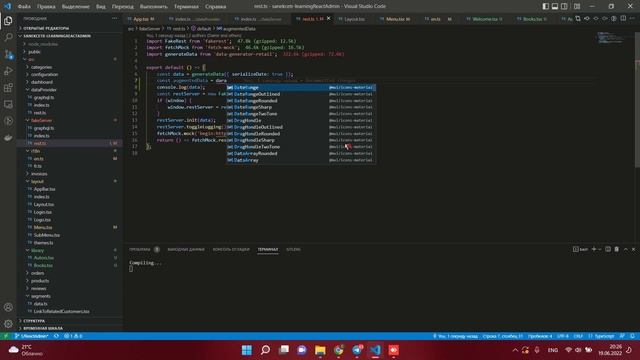Image resolution: width=640 pixels, height=360 pixels.
Task: Open Remote Explorer in activity bar
Action: [8, 104]
